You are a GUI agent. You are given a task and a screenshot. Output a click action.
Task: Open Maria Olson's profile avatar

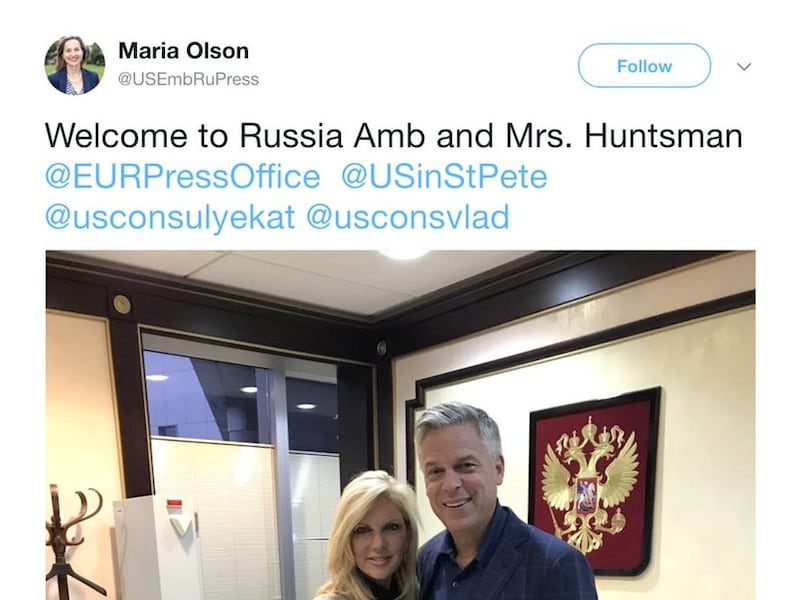(x=75, y=65)
